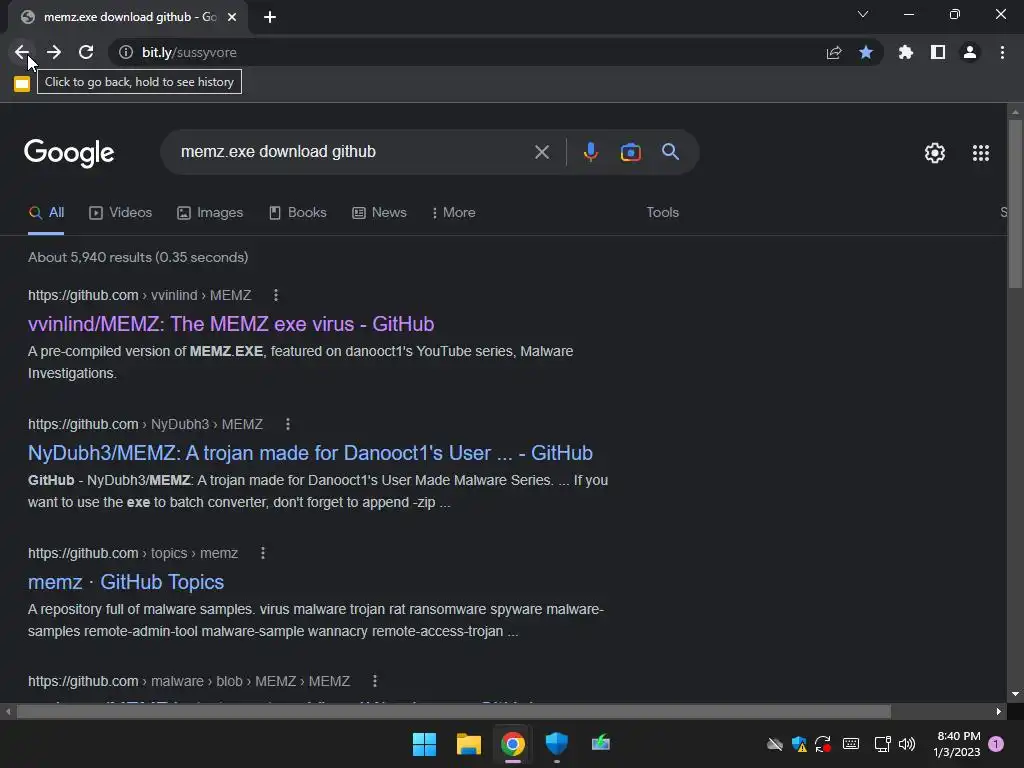Open options for topics memz result
Viewport: 1024px width, 768px height.
coord(263,553)
